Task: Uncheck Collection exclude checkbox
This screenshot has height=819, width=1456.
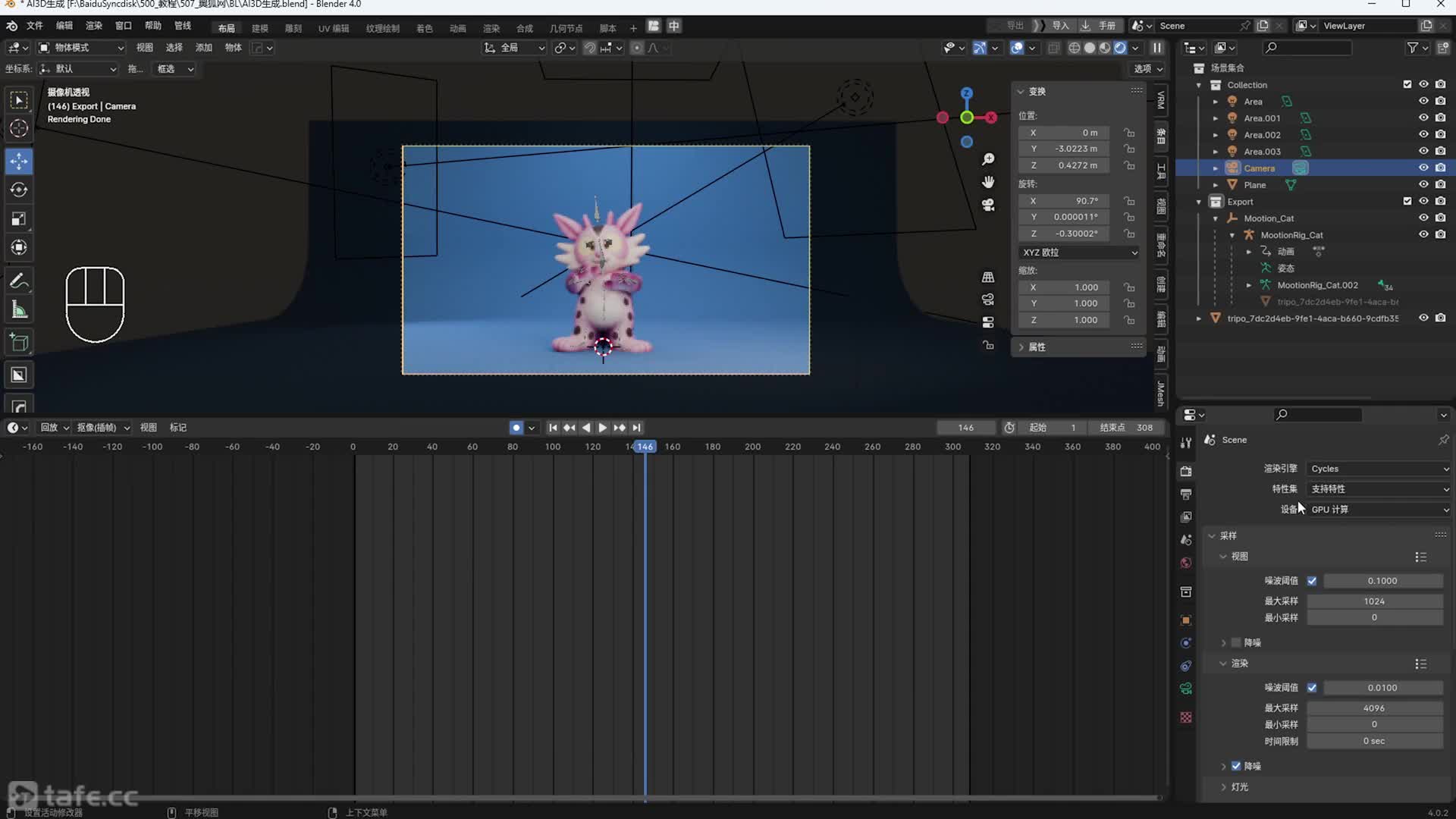Action: 1407,84
